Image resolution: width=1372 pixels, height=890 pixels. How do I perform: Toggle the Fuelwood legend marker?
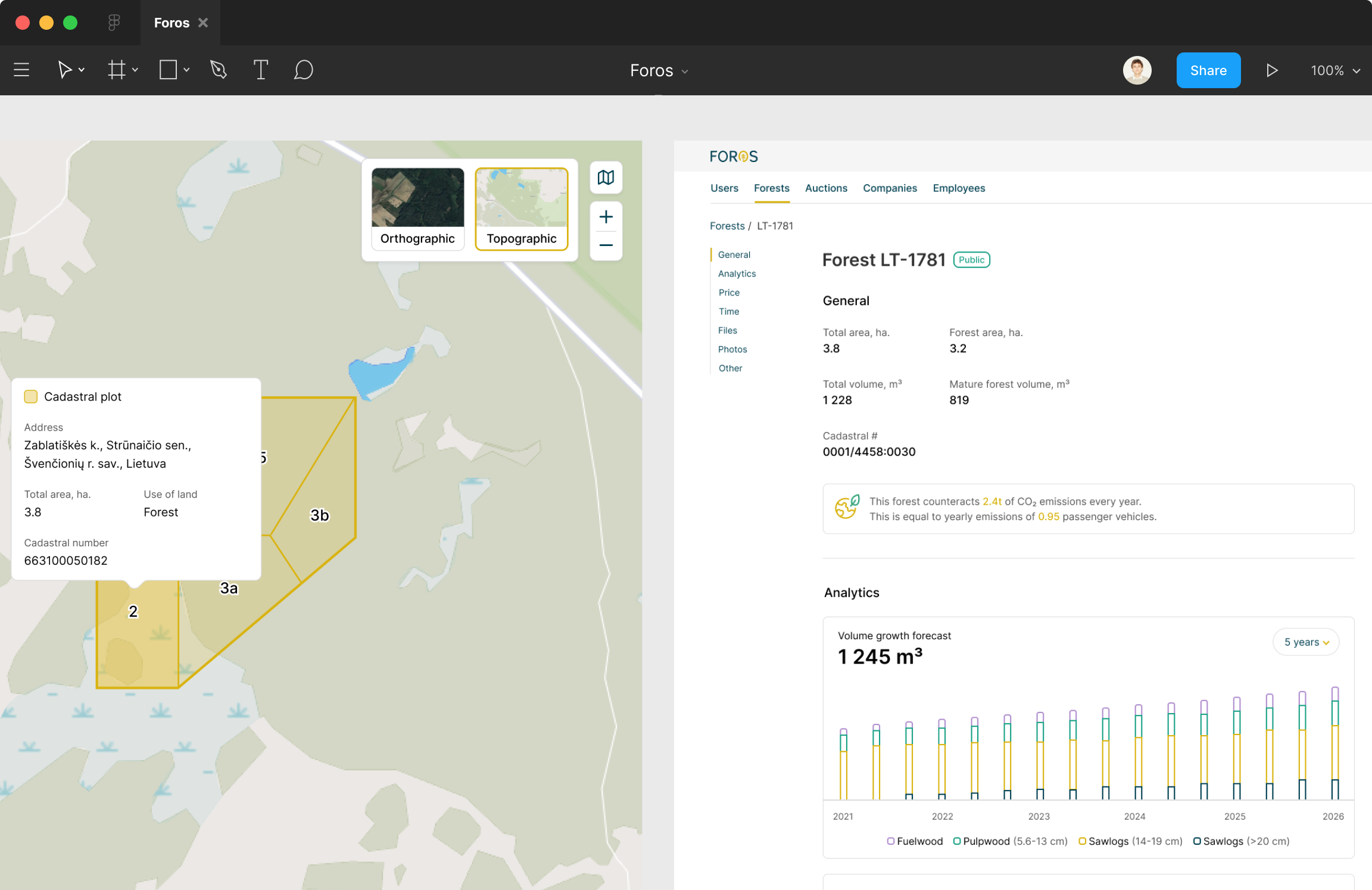(x=890, y=841)
